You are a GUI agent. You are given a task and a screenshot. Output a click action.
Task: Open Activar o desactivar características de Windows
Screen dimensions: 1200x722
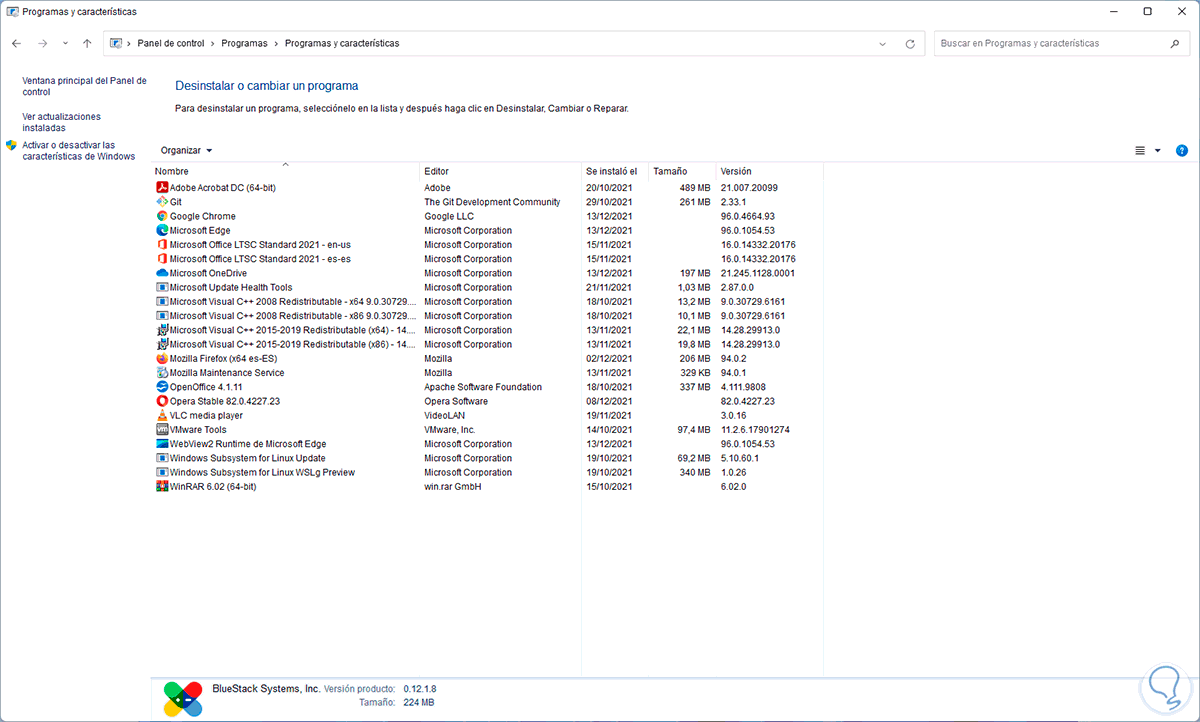point(78,151)
